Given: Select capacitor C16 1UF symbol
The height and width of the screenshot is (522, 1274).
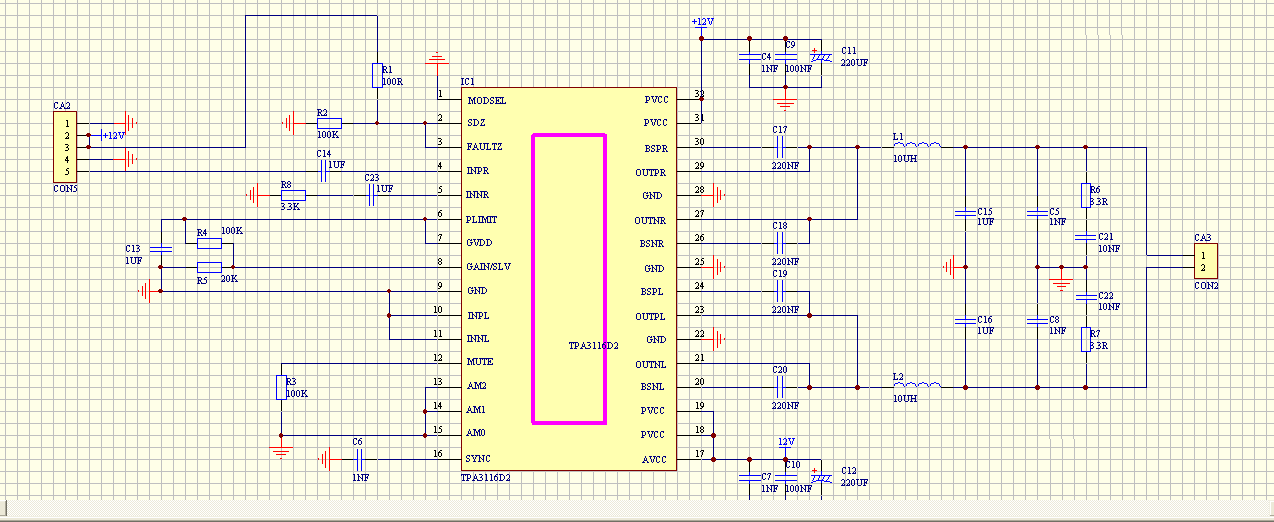Looking at the screenshot, I should 965,321.
